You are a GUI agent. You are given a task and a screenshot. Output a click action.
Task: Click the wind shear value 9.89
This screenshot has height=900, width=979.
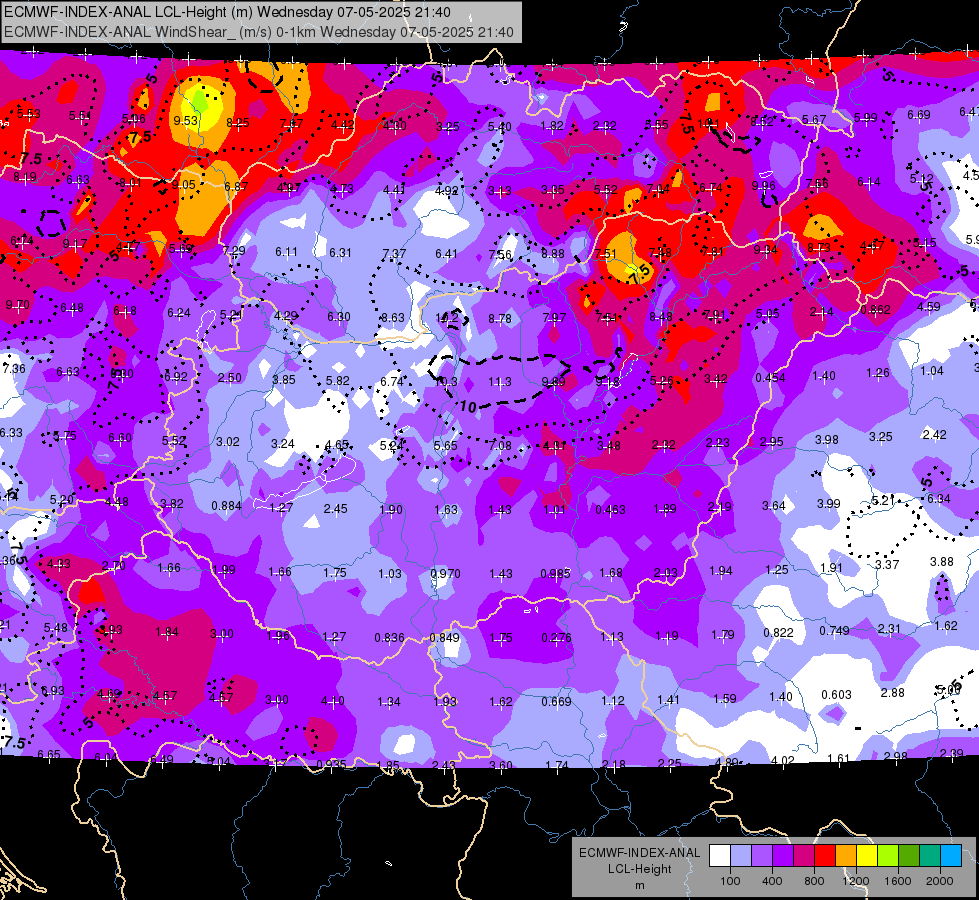coord(553,382)
